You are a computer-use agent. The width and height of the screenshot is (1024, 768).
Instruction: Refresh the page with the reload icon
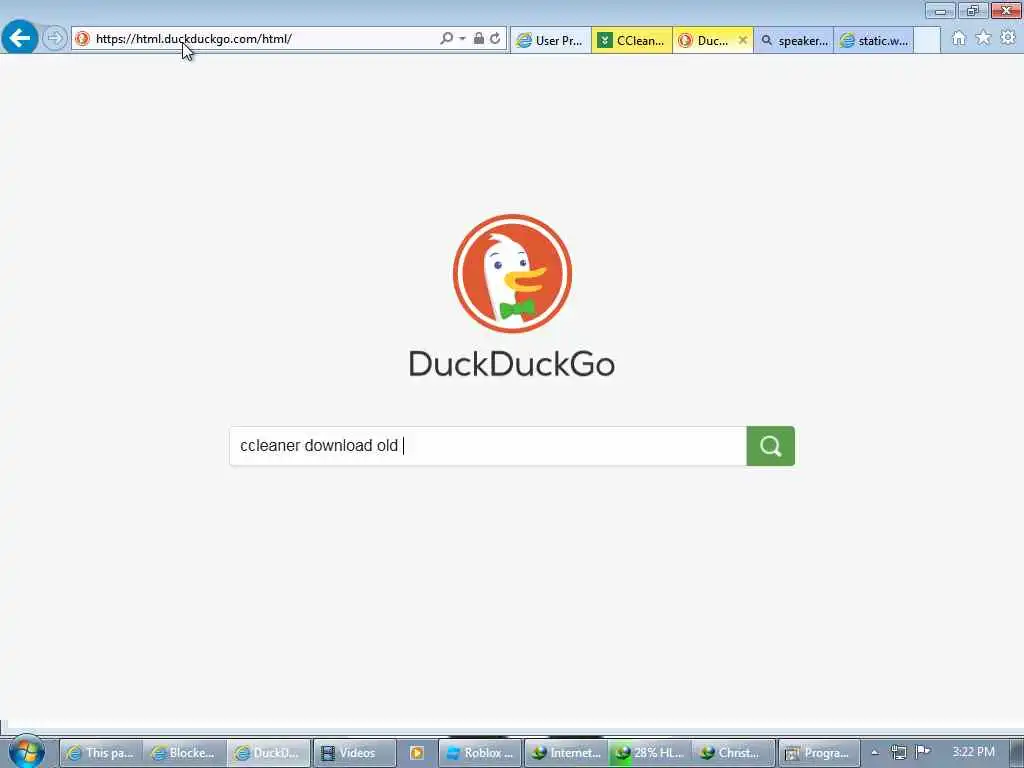(496, 39)
